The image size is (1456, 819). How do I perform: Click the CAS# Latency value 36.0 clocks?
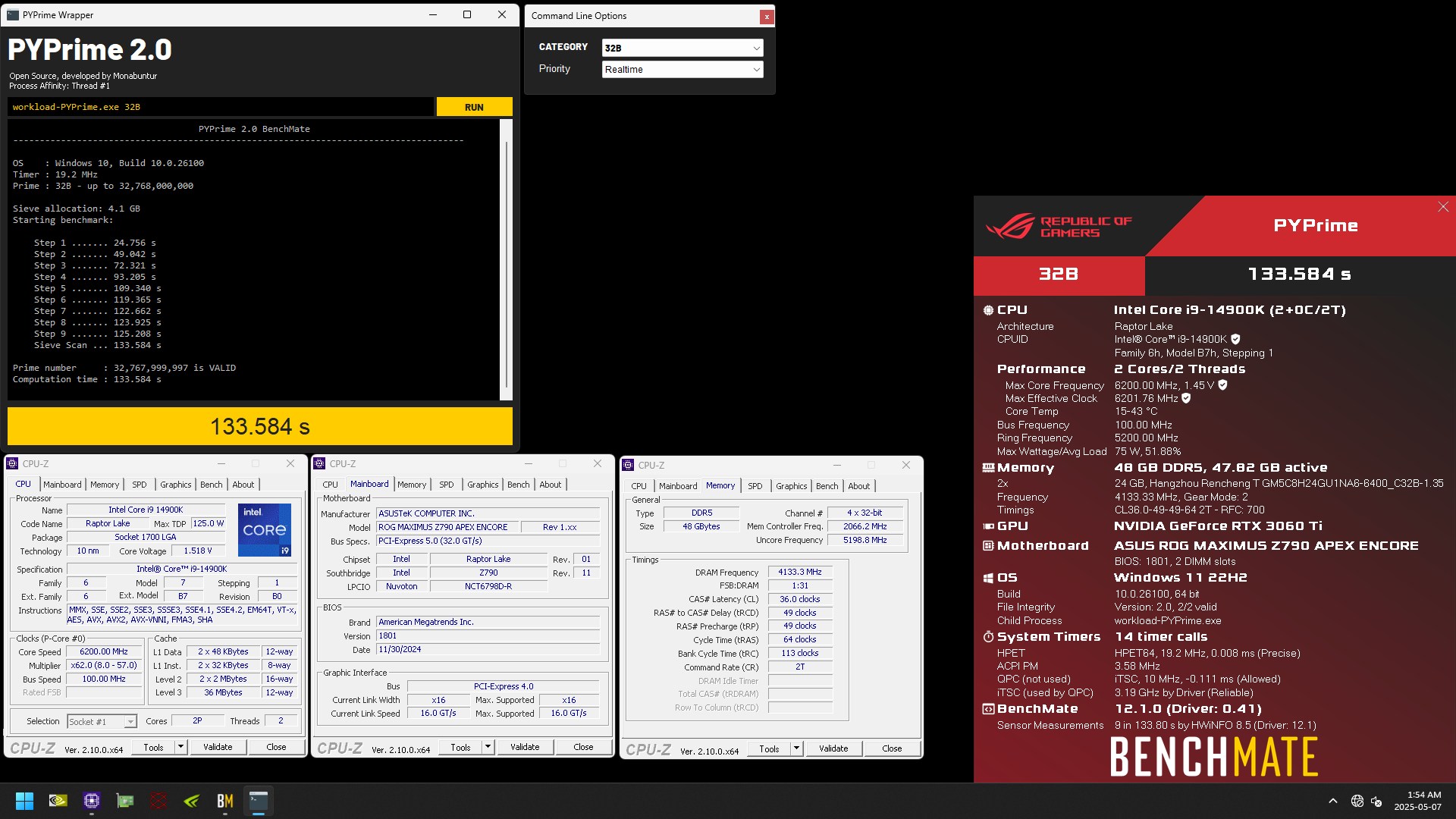tap(800, 599)
